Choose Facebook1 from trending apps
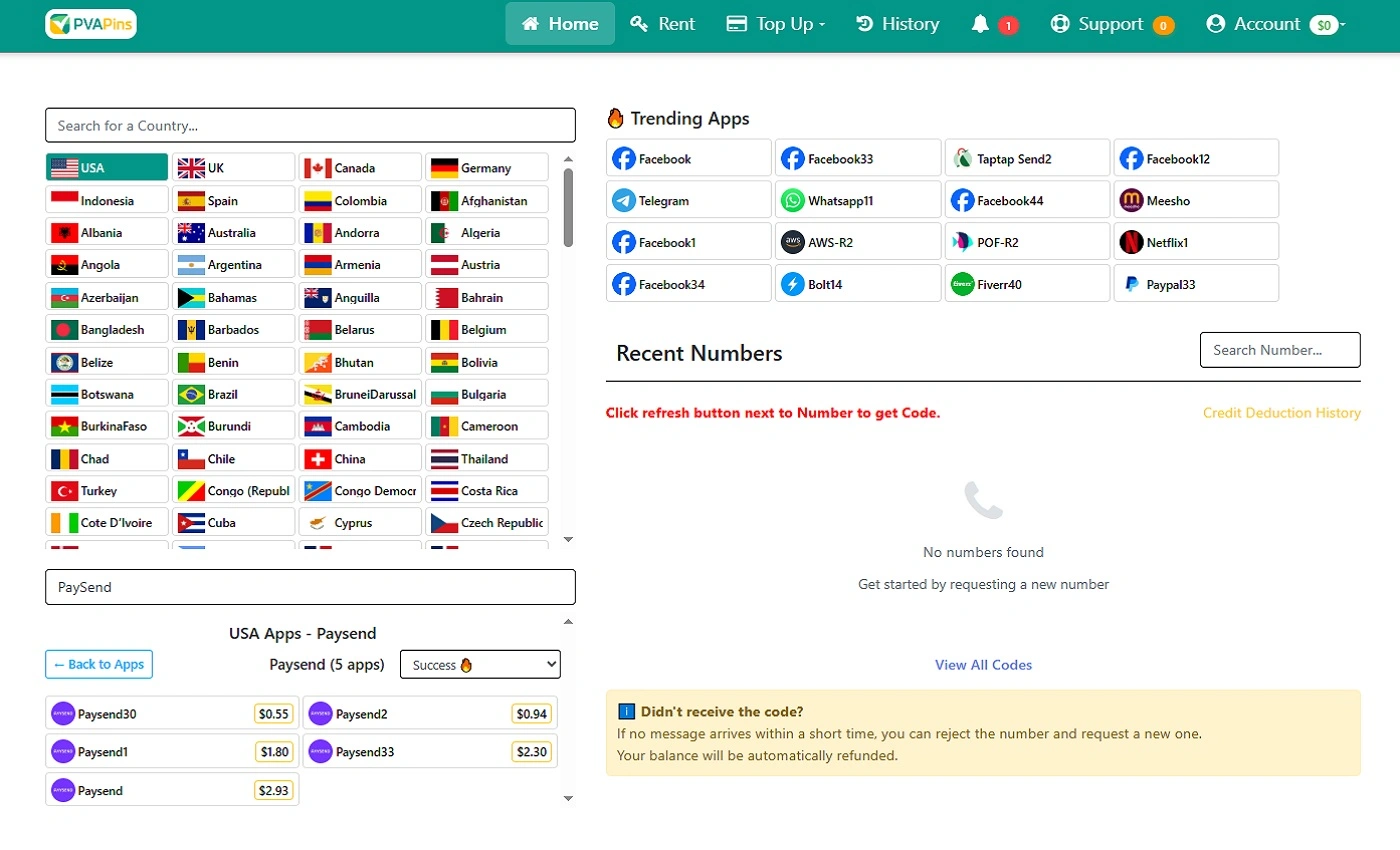The height and width of the screenshot is (850, 1400). point(689,242)
